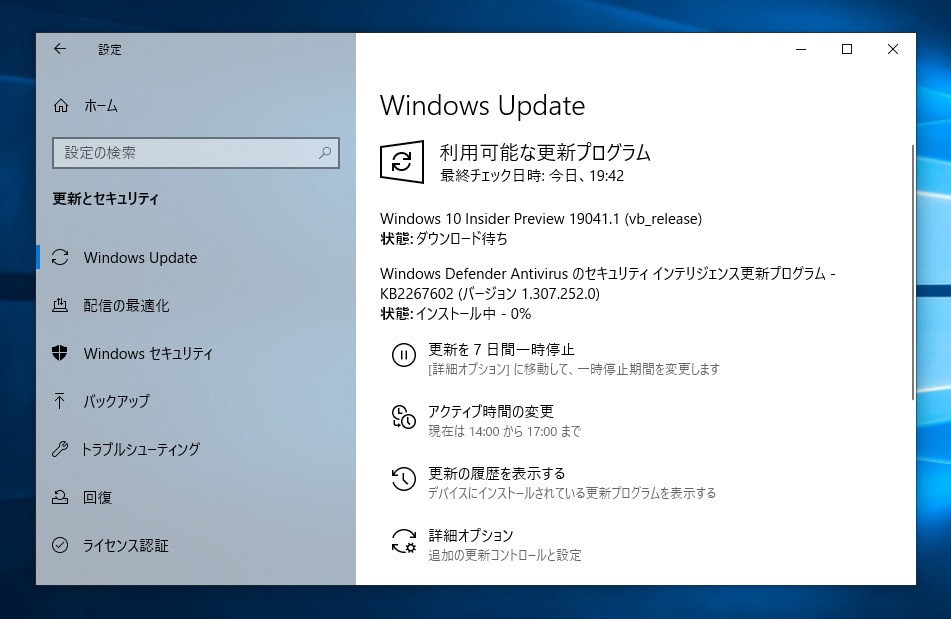Viewport: 951px width, 619px height.
Task: Click the トラブルシューティング wrench icon
Action: (x=60, y=449)
